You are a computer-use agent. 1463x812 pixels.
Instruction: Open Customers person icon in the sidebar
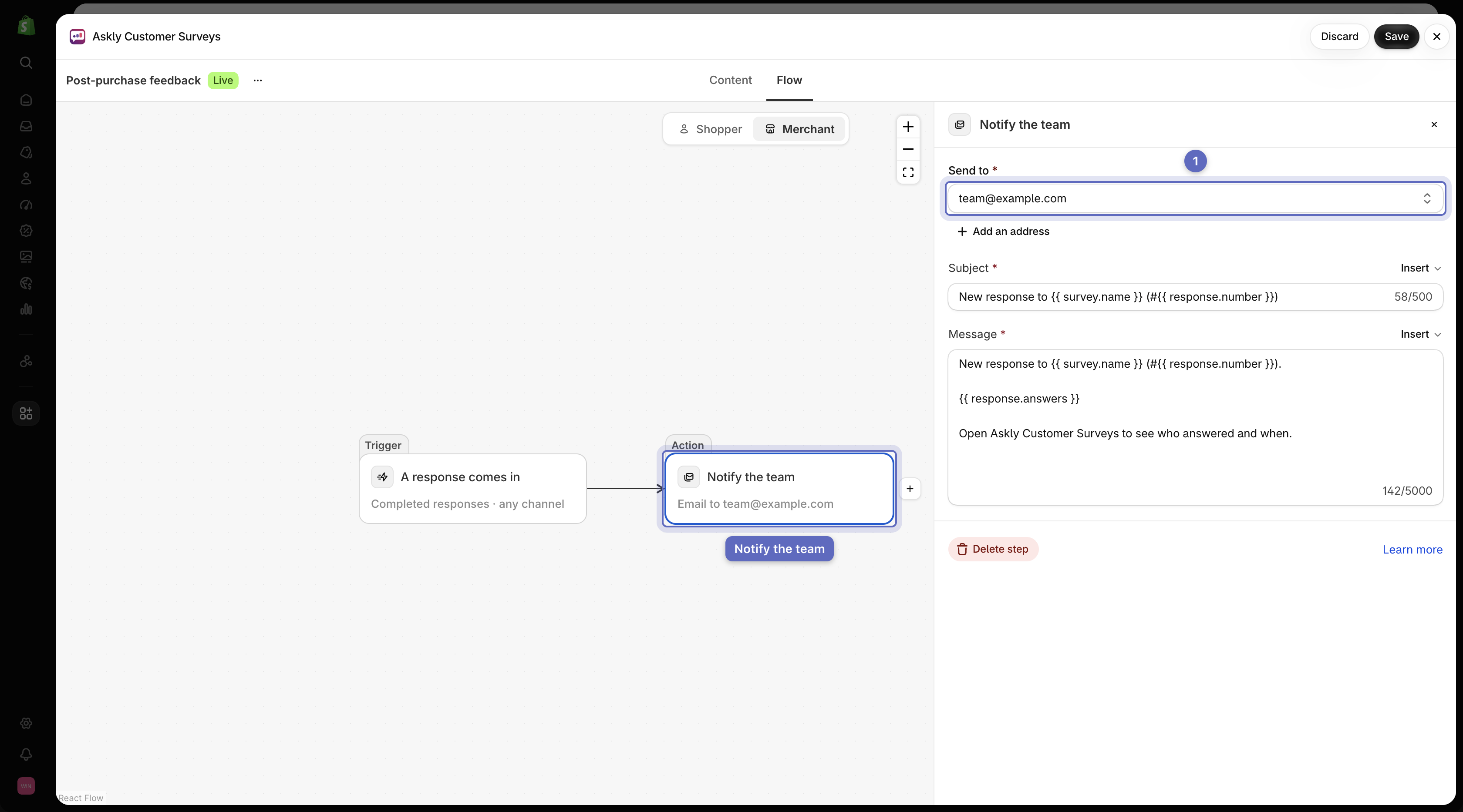point(26,178)
